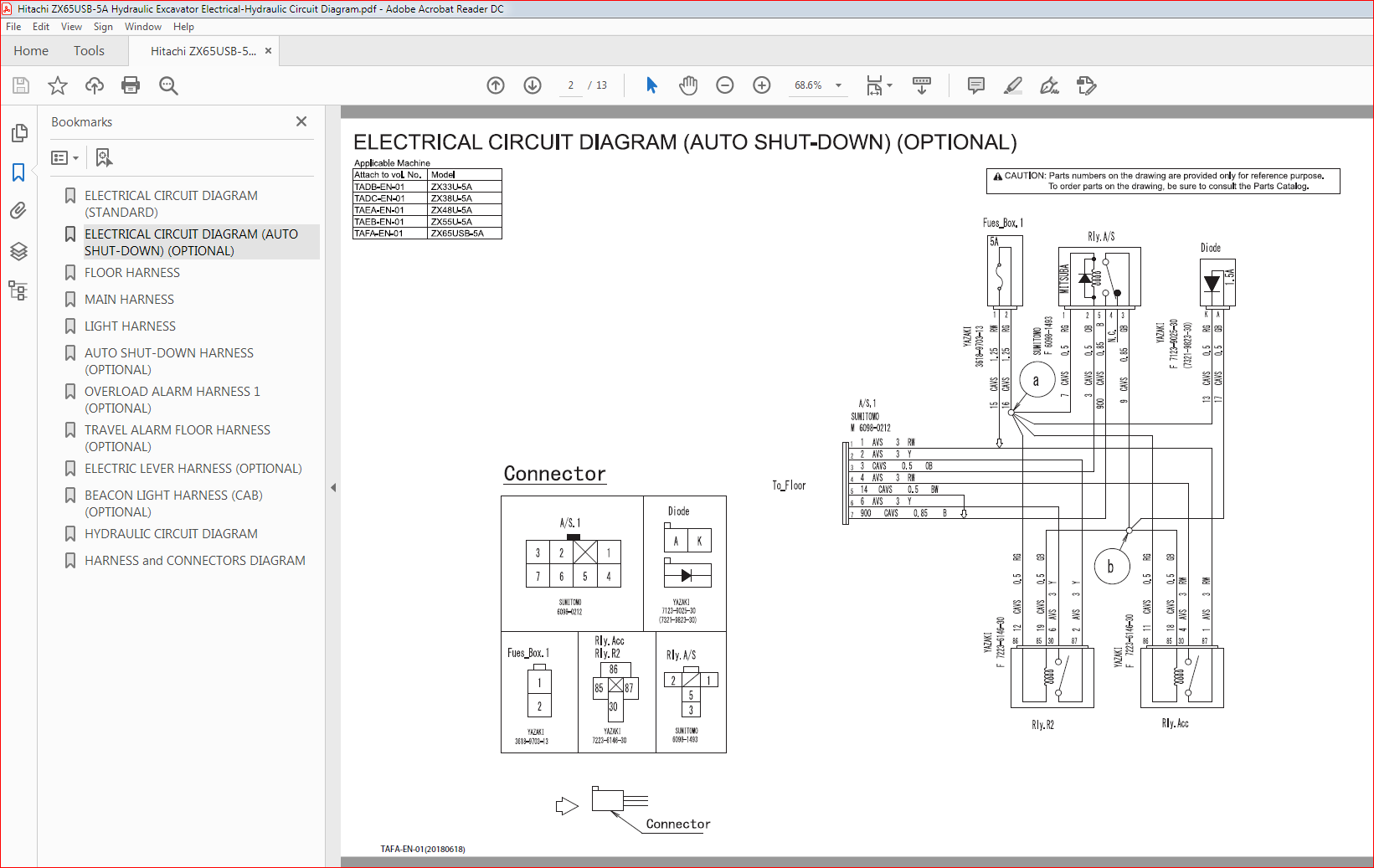Switch to the Home tab
Viewport: 1374px width, 868px height.
[31, 51]
